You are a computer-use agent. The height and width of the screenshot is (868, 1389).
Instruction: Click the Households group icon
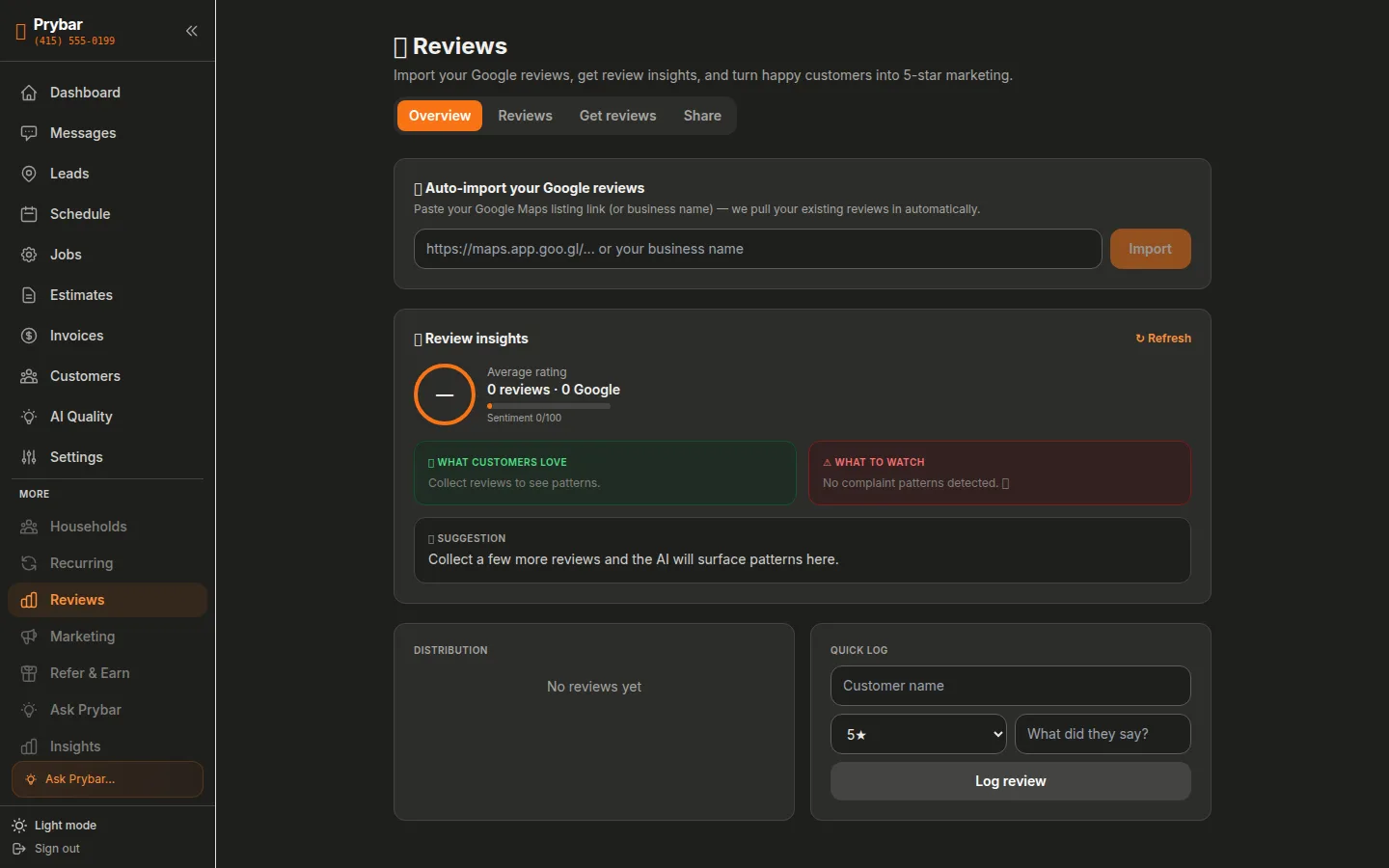(x=29, y=527)
